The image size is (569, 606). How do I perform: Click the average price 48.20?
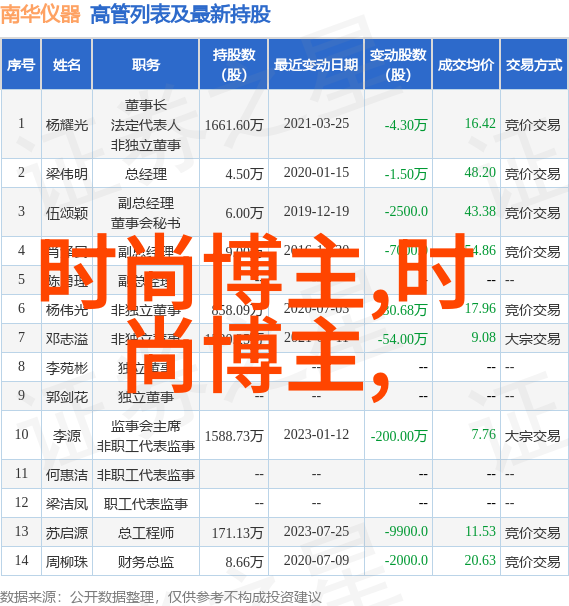click(480, 172)
